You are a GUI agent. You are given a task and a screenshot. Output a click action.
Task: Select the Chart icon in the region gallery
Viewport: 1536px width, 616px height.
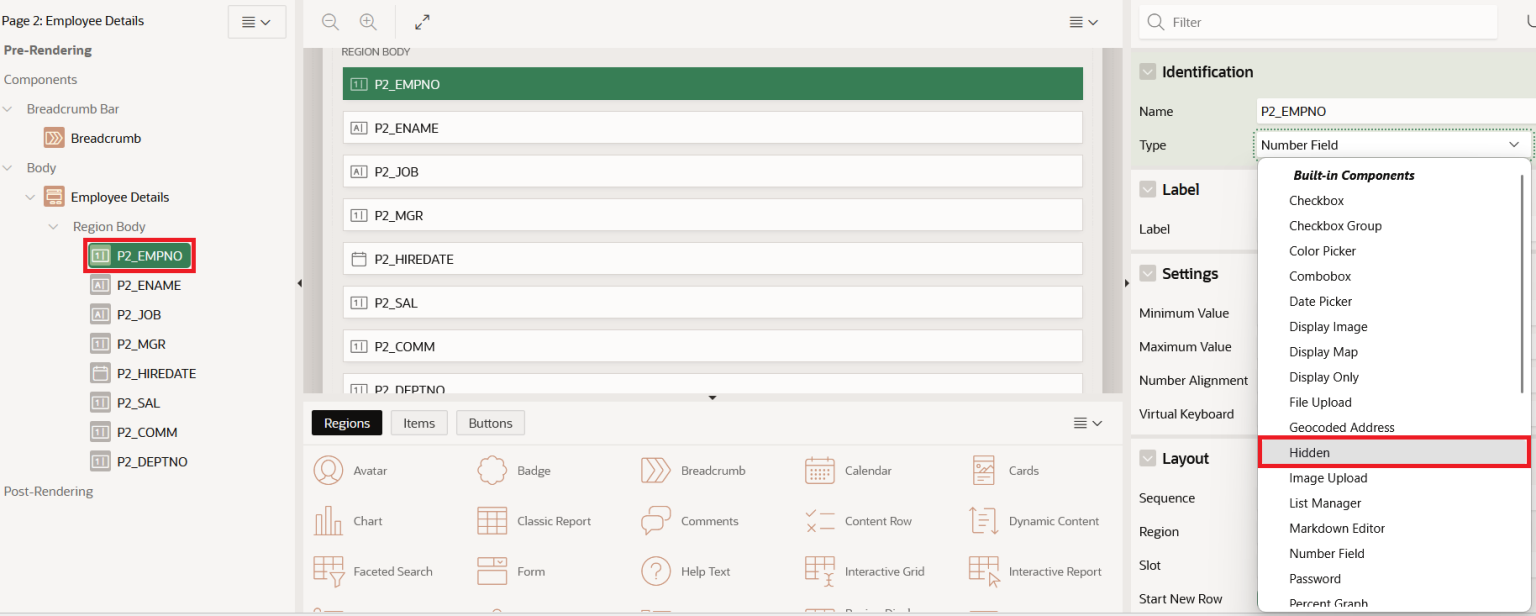coord(329,520)
